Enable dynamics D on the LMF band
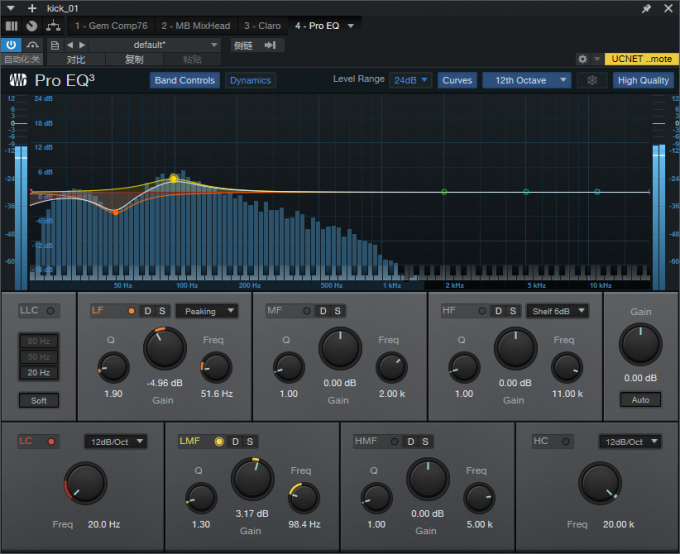 click(235, 441)
